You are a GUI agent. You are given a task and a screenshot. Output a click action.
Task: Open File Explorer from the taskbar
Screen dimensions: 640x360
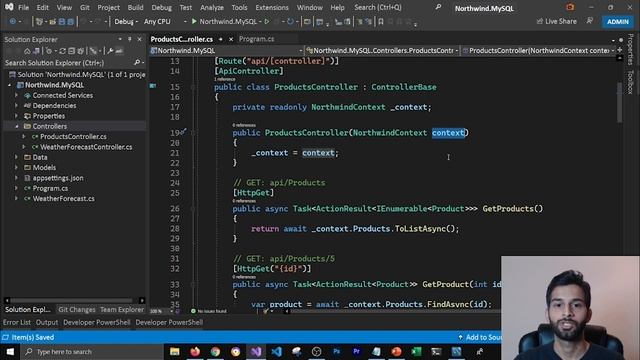pyautogui.click(x=175, y=351)
